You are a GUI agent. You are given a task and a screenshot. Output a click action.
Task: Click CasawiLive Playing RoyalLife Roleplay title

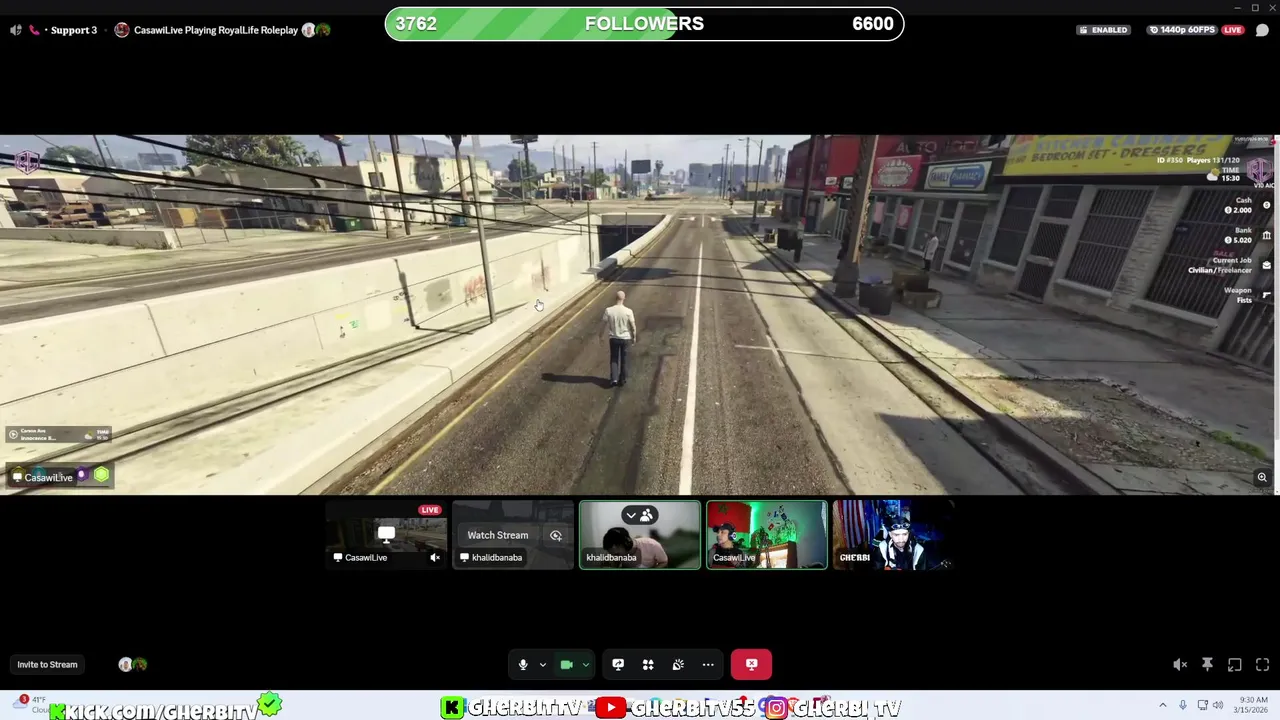coord(216,30)
